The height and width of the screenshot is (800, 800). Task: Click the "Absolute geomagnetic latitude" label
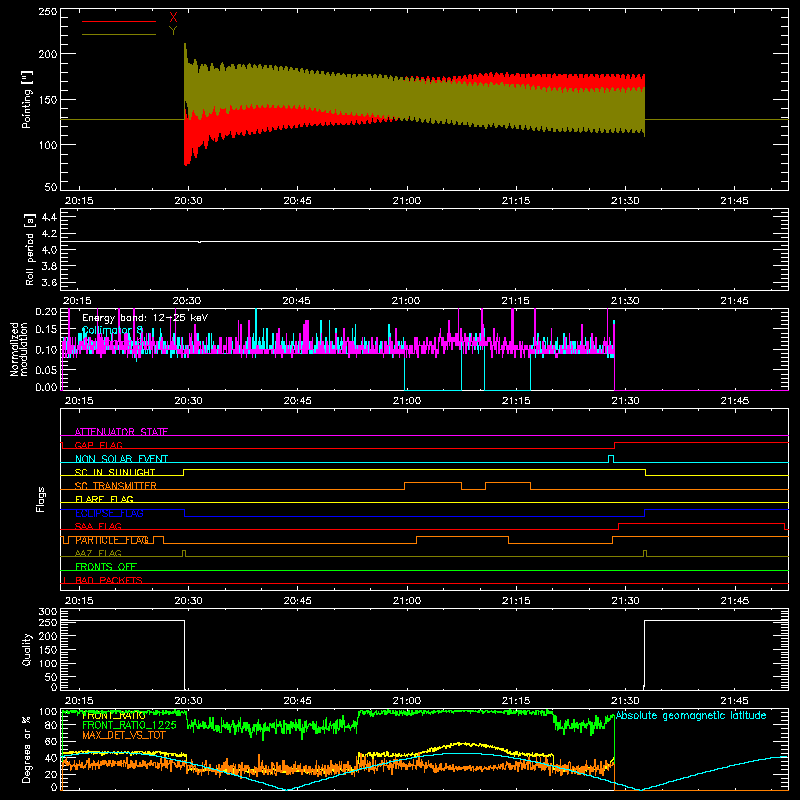pos(691,715)
